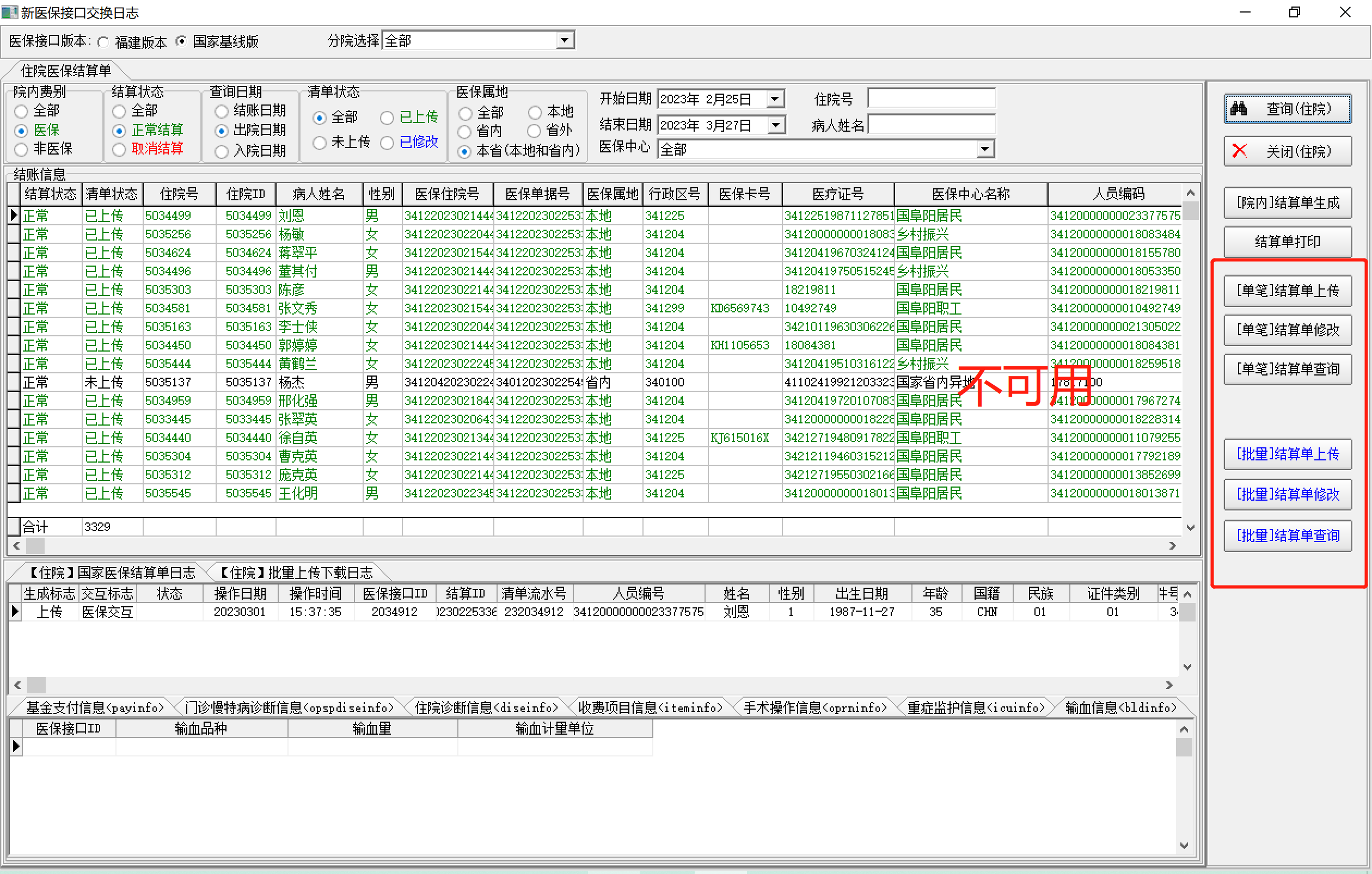
Task: Click into the 病人姓名 input field
Action: (931, 124)
